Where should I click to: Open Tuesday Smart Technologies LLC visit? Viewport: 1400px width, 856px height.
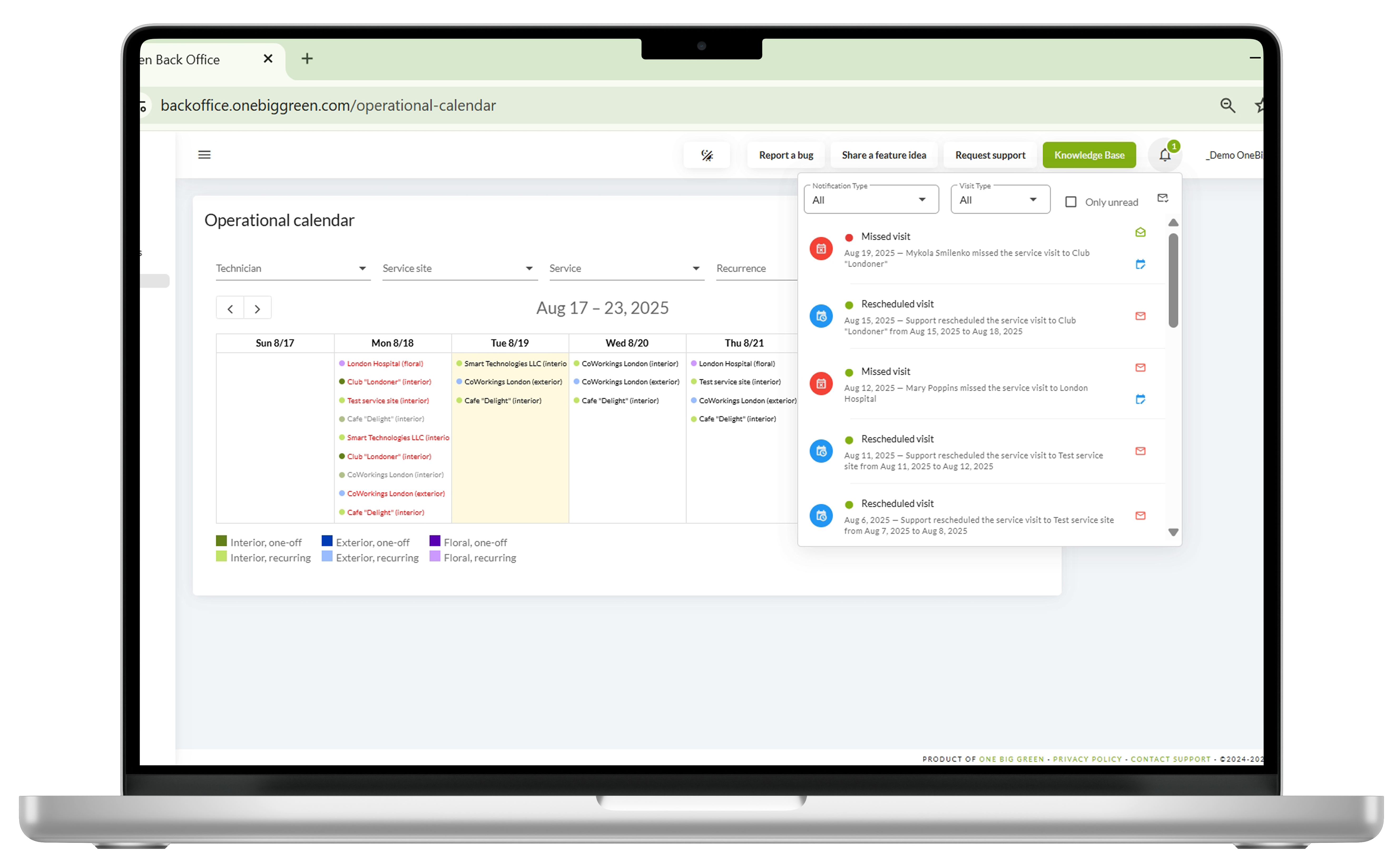pos(511,364)
